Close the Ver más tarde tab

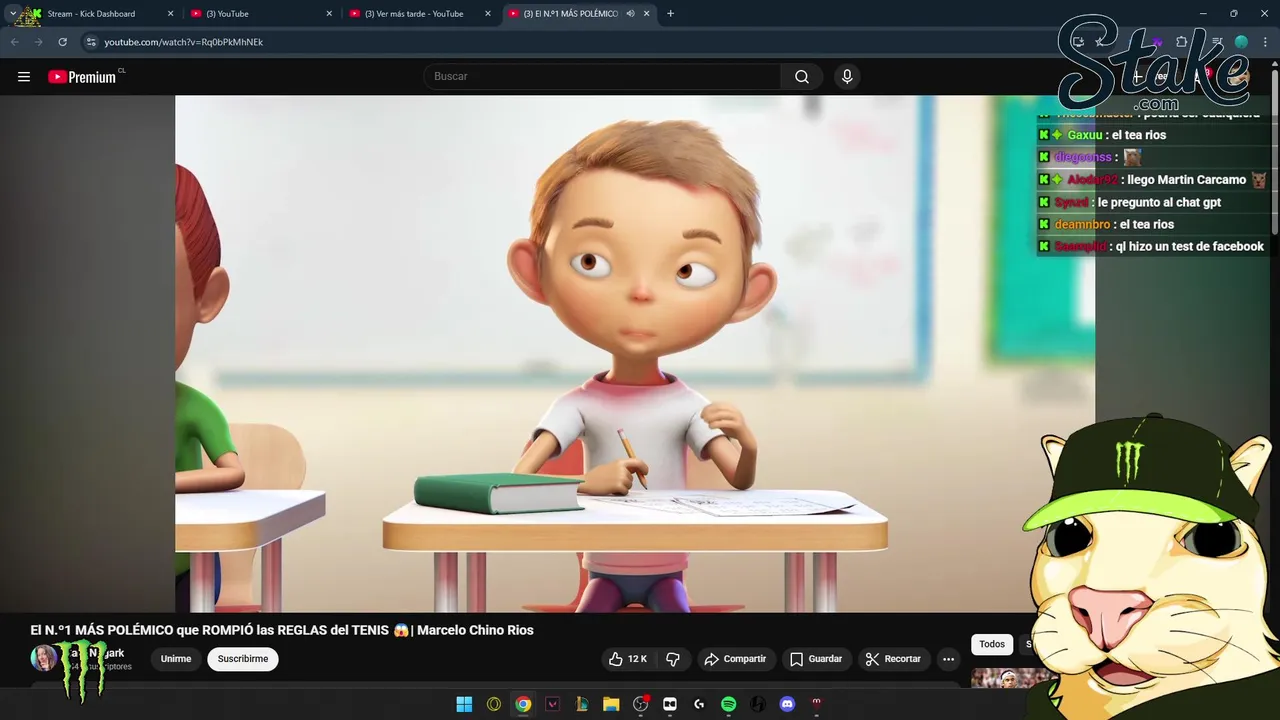tap(488, 14)
